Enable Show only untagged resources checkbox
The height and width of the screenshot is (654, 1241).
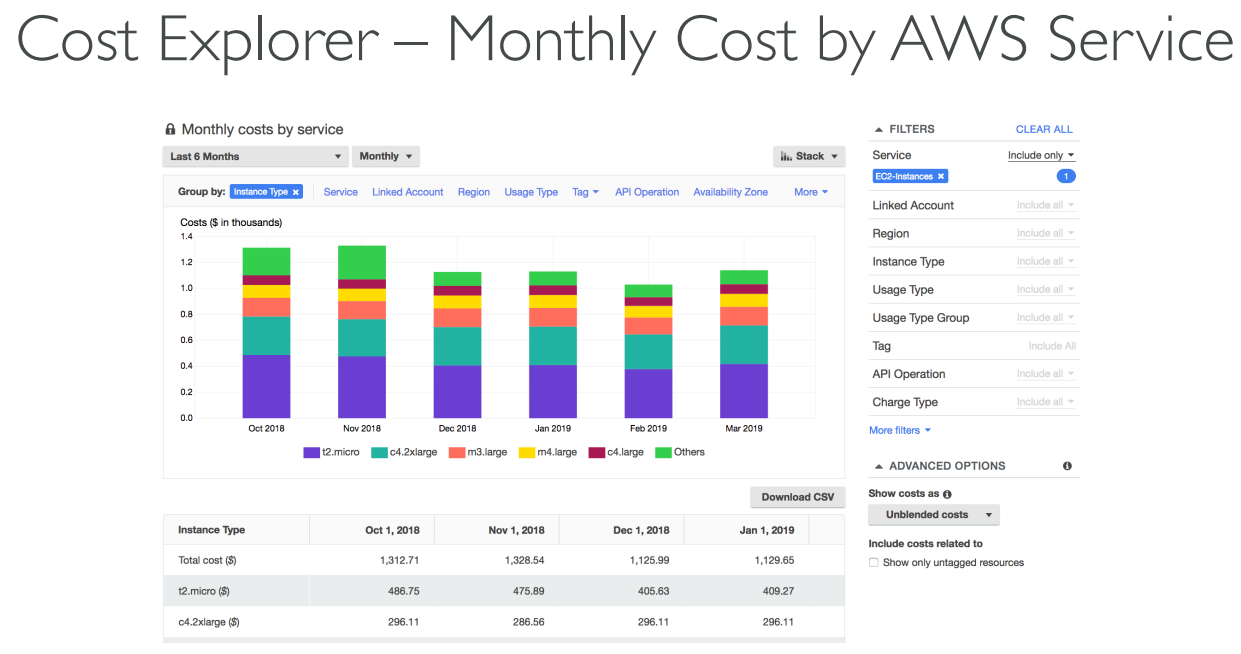click(x=874, y=563)
